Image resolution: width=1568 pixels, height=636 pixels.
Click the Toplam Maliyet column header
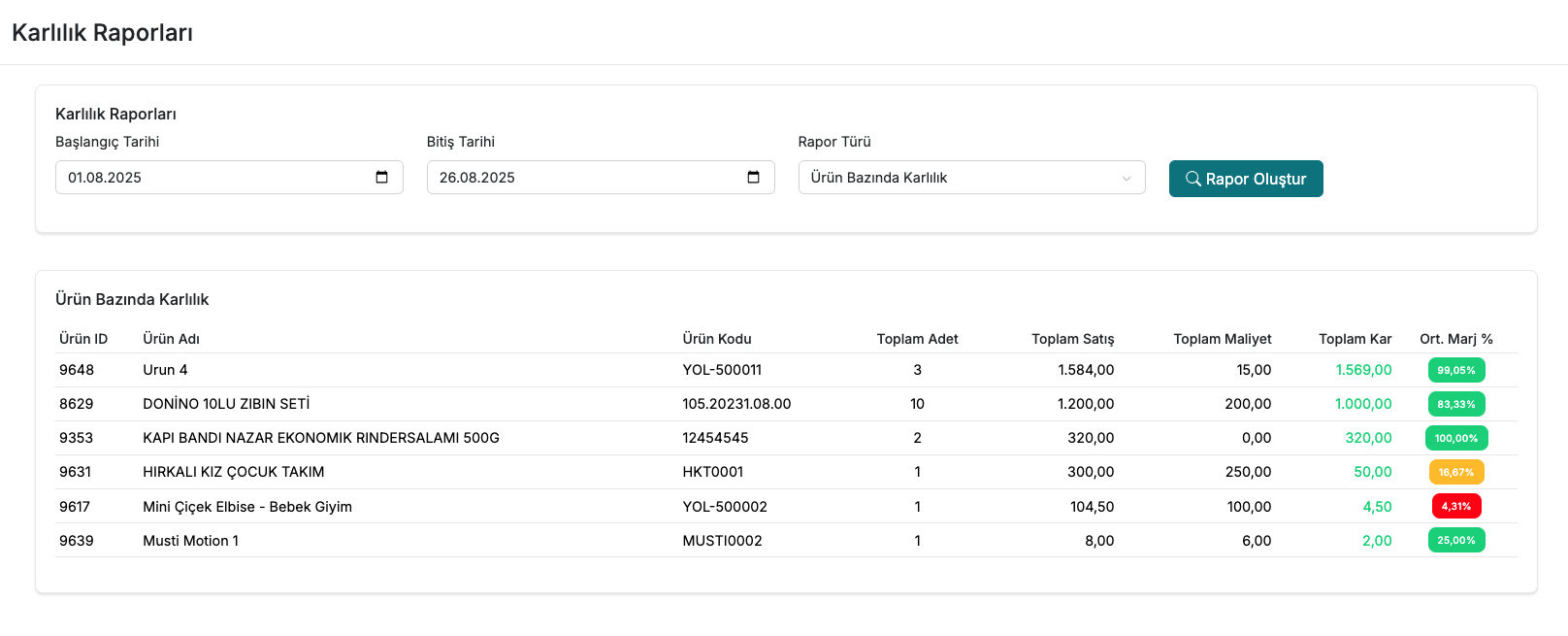pyautogui.click(x=1222, y=339)
